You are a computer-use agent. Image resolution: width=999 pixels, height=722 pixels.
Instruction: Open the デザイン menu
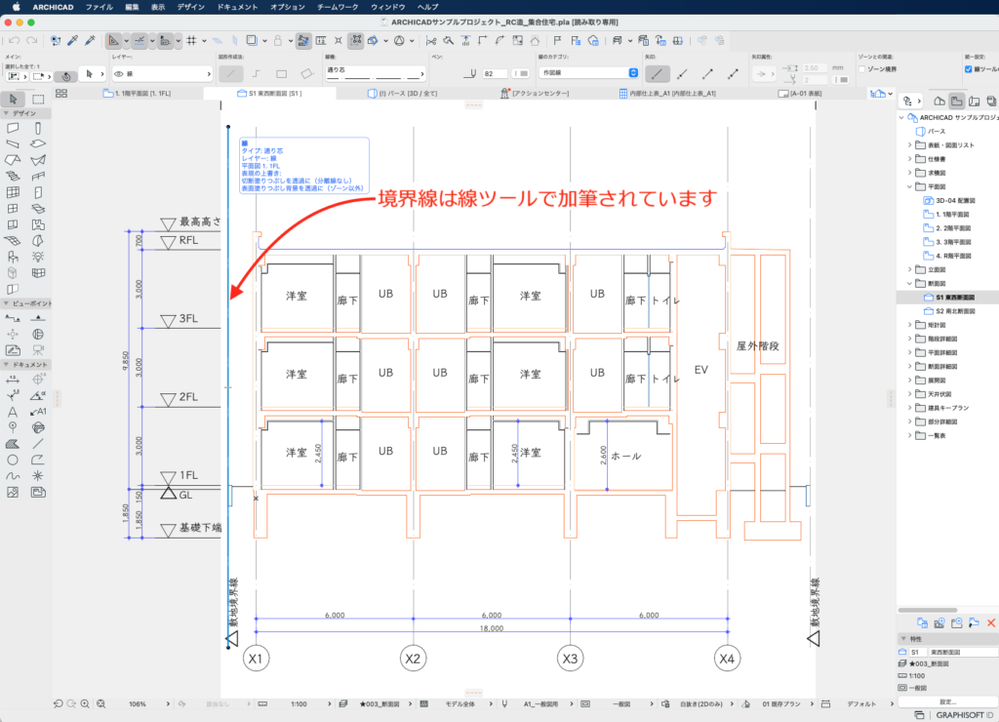(x=190, y=7)
